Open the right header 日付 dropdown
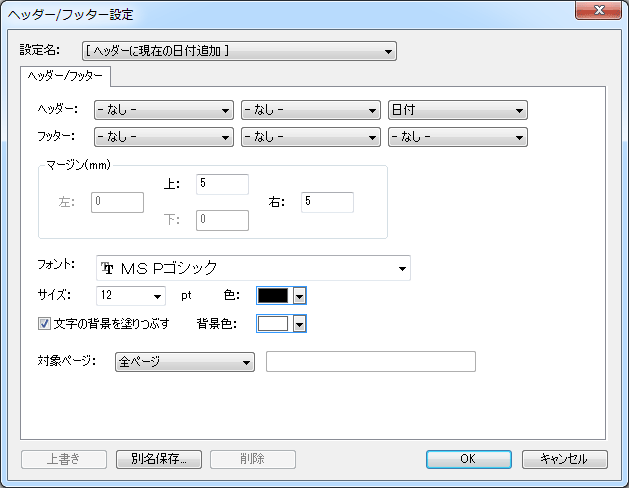Image resolution: width=629 pixels, height=488 pixels. pos(458,111)
